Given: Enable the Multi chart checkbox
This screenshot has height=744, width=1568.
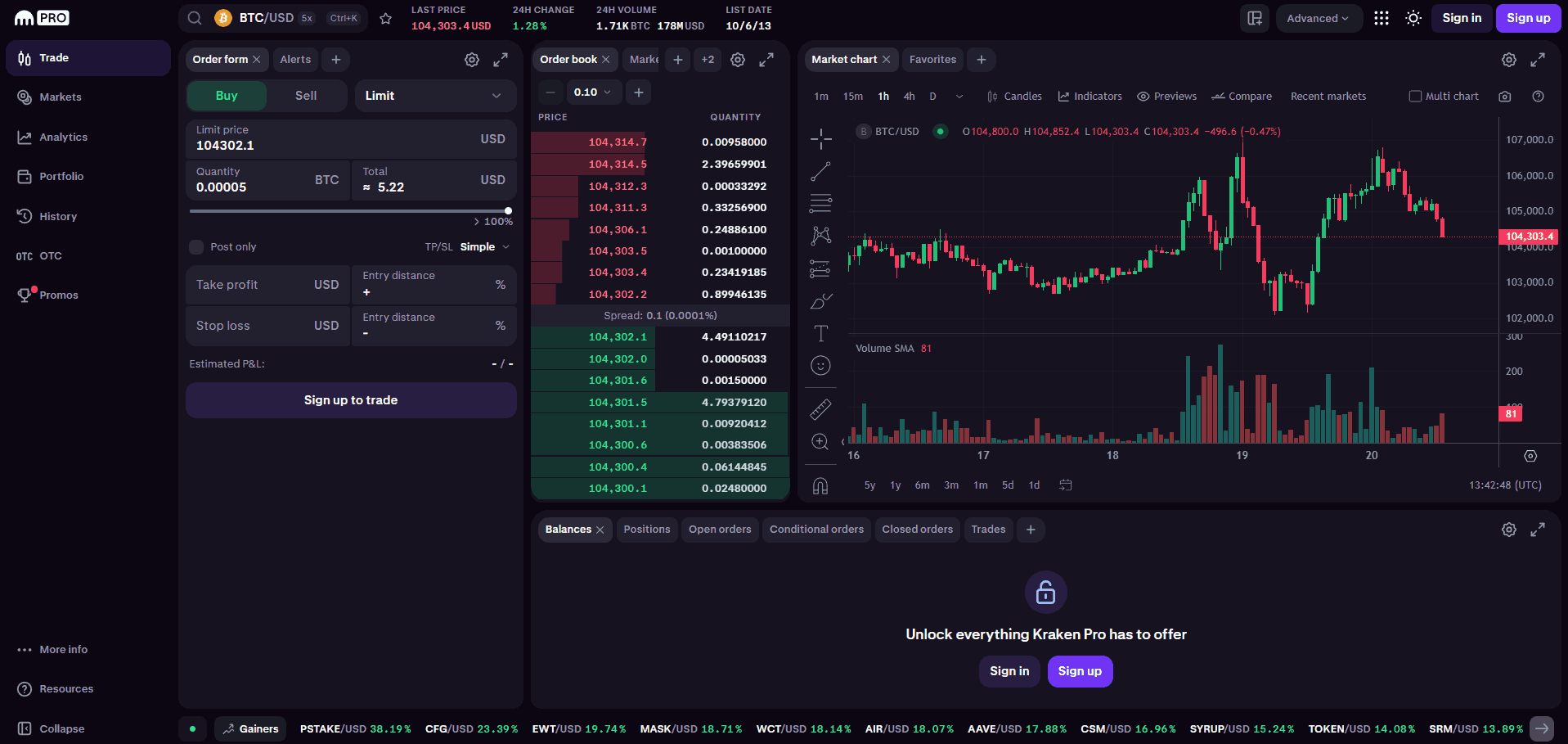Looking at the screenshot, I should 1414,96.
